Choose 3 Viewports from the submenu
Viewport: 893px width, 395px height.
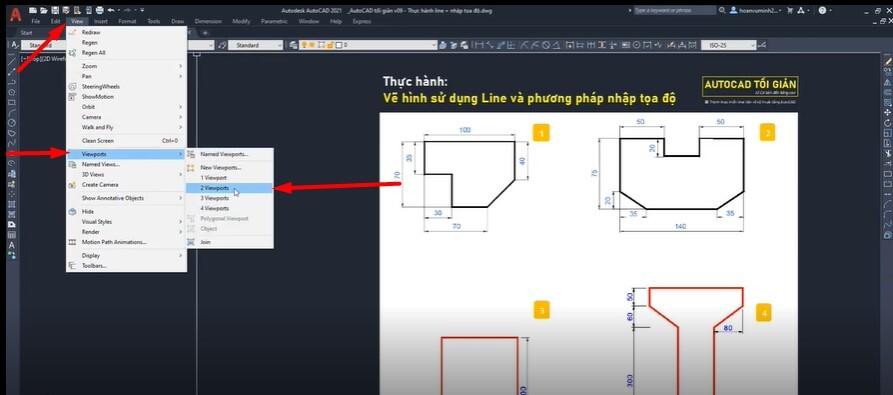click(230, 198)
